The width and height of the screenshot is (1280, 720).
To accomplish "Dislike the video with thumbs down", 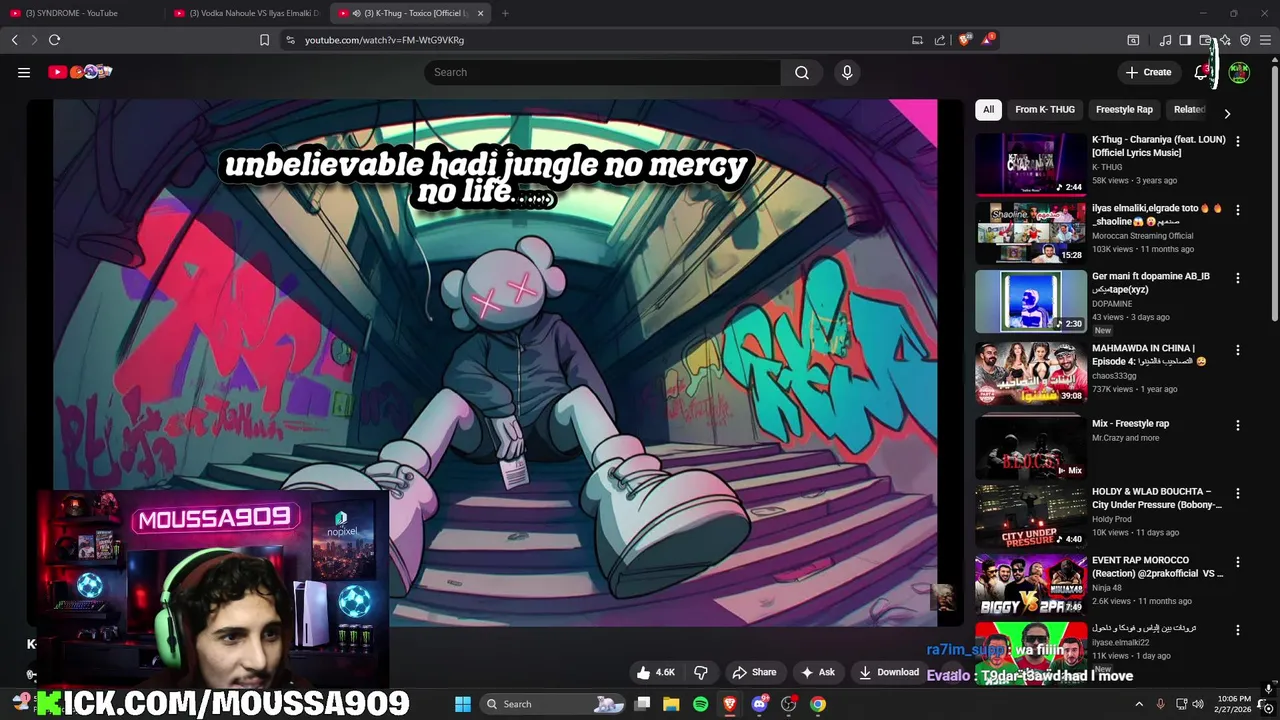I will 701,672.
